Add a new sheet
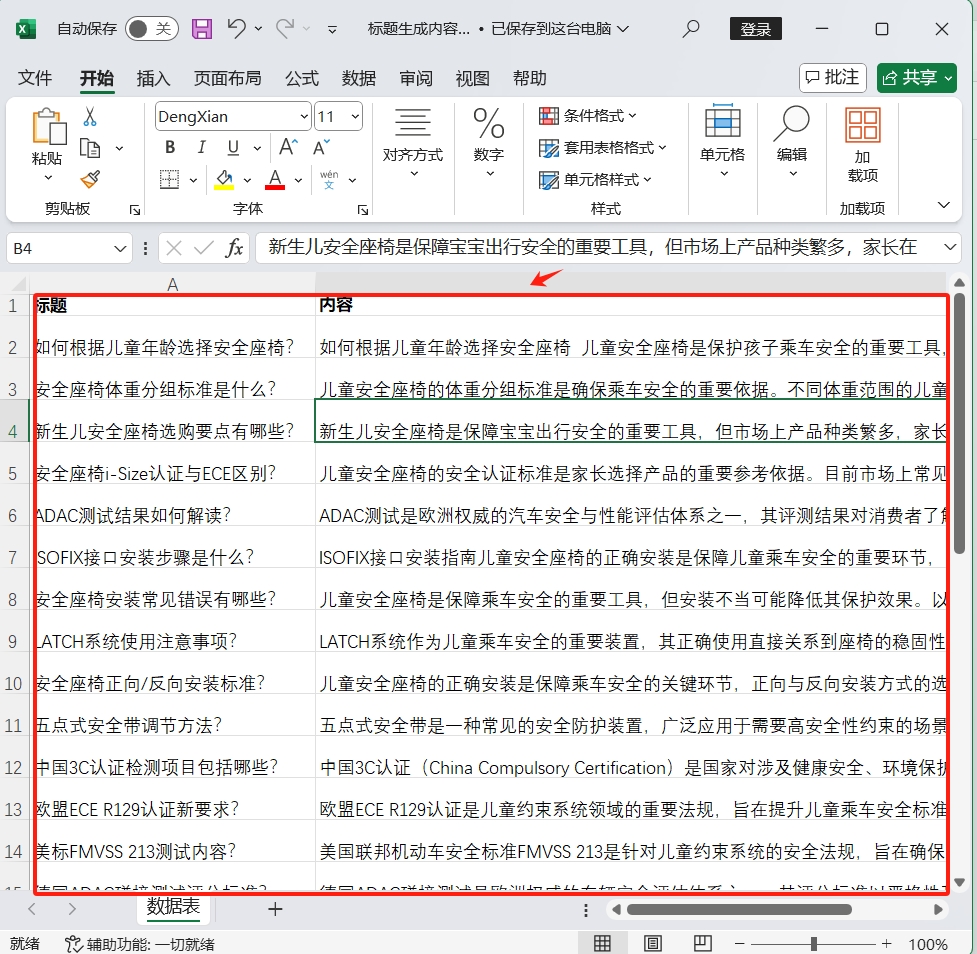 275,909
